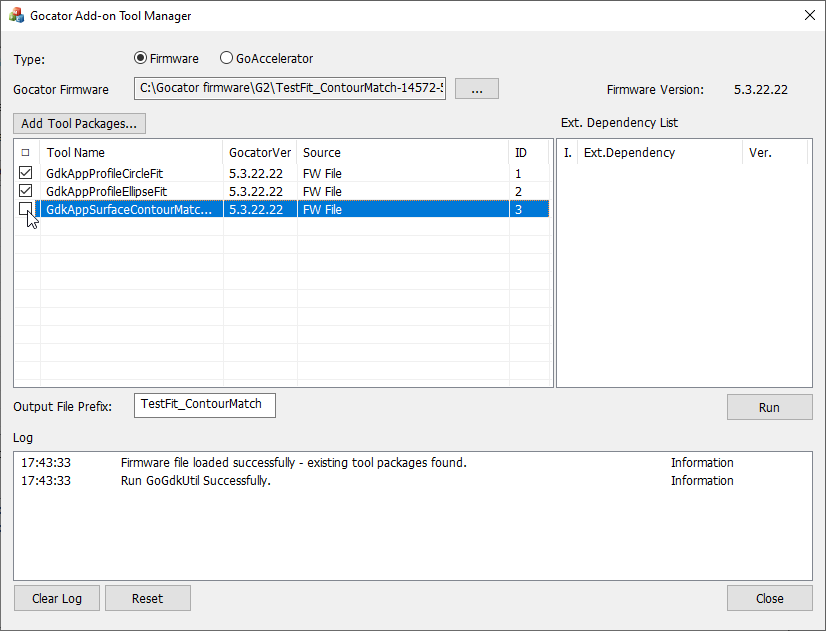
Task: Click ID 1 in the GdkAppProfileCircleFit row
Action: pyautogui.click(x=518, y=173)
